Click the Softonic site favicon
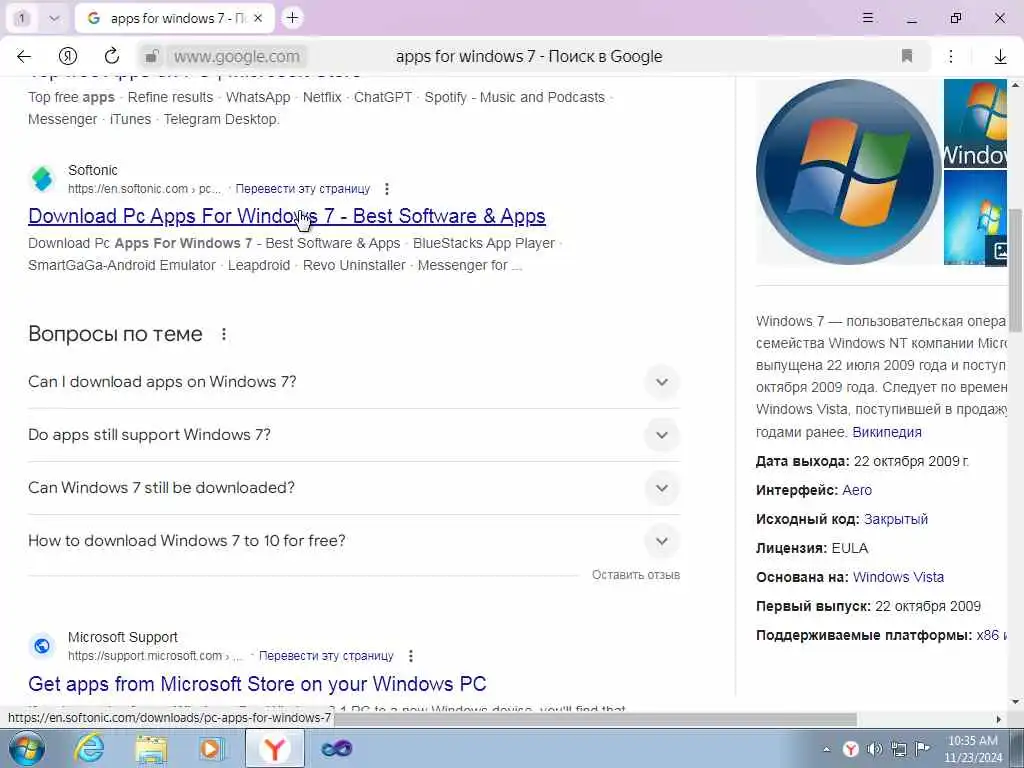This screenshot has width=1024, height=768. [42, 179]
